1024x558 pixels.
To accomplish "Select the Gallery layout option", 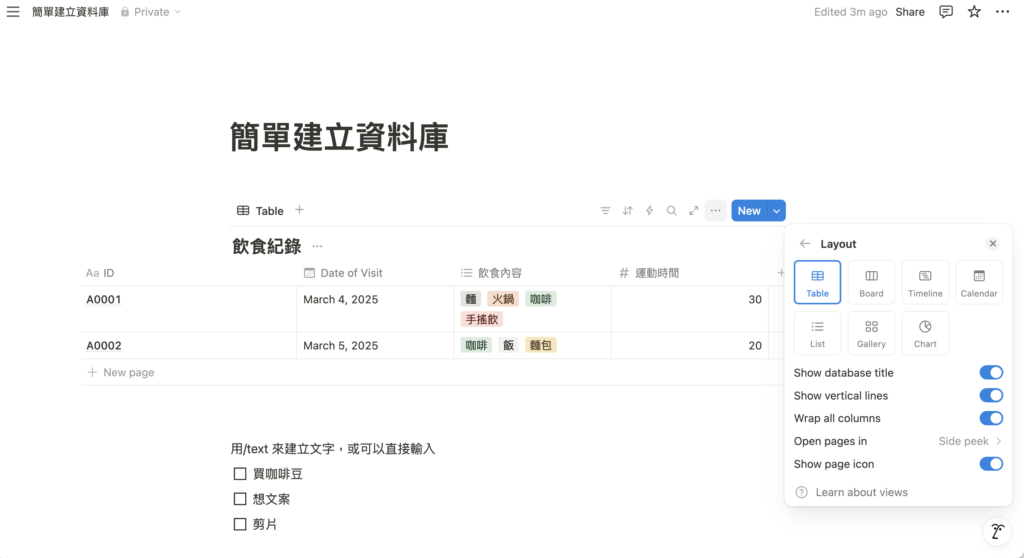I will (871, 333).
